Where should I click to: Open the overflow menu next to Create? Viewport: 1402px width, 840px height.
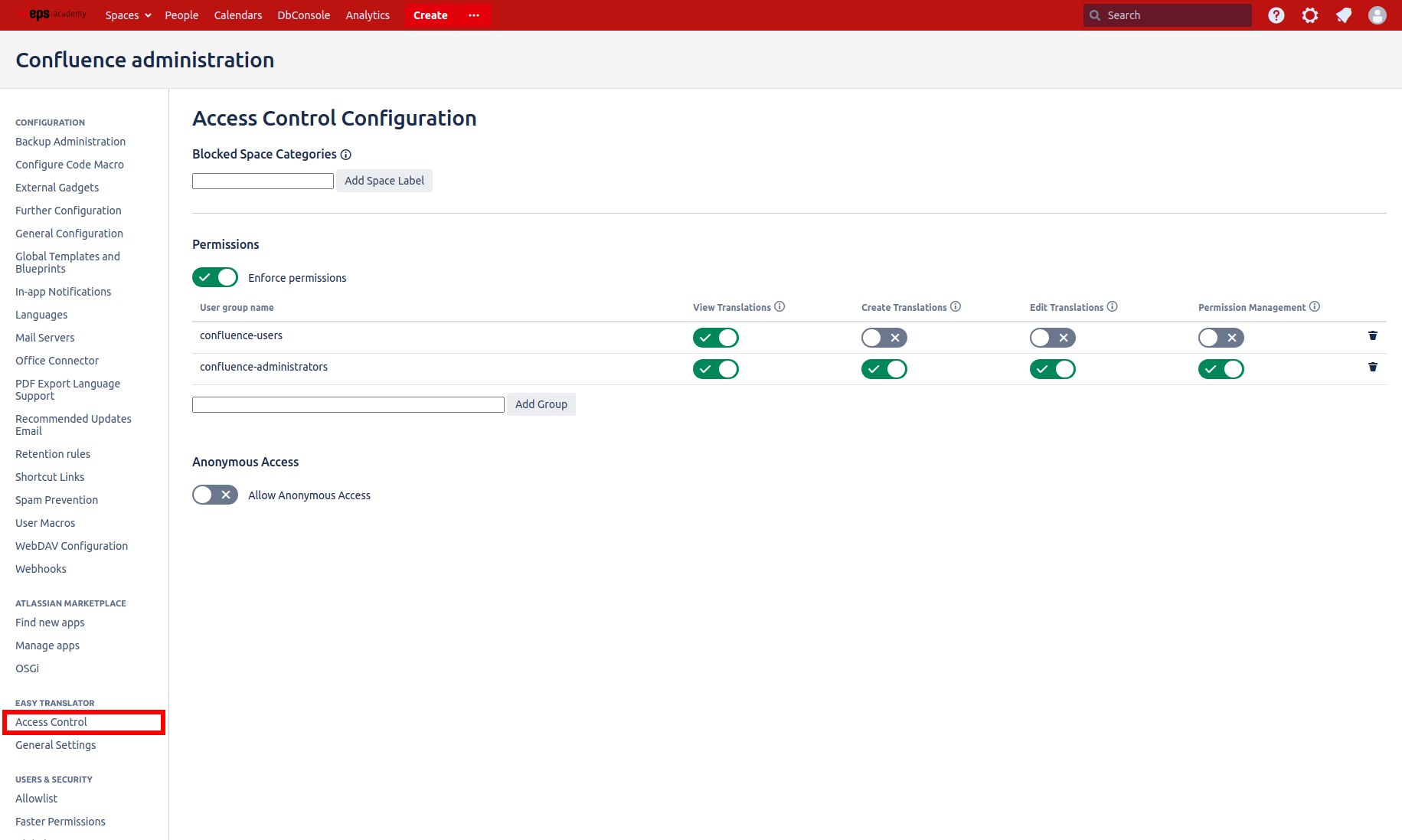click(x=473, y=15)
